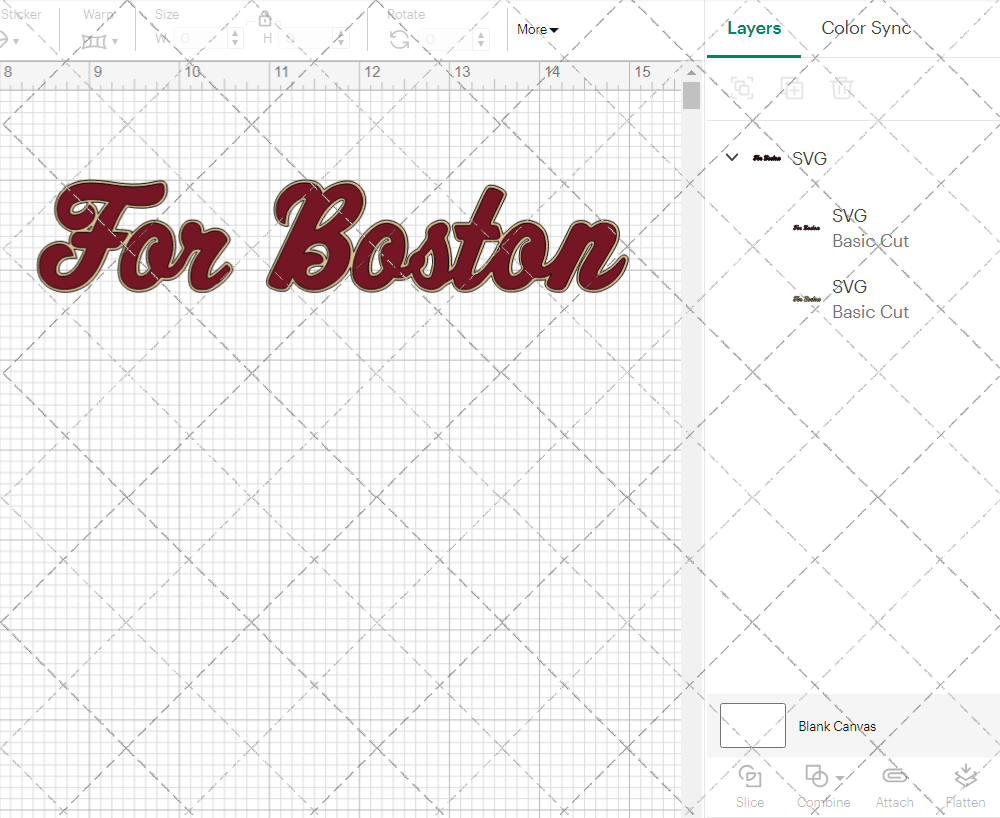
Task: Click the SVG group thumbnail
Action: pos(767,157)
